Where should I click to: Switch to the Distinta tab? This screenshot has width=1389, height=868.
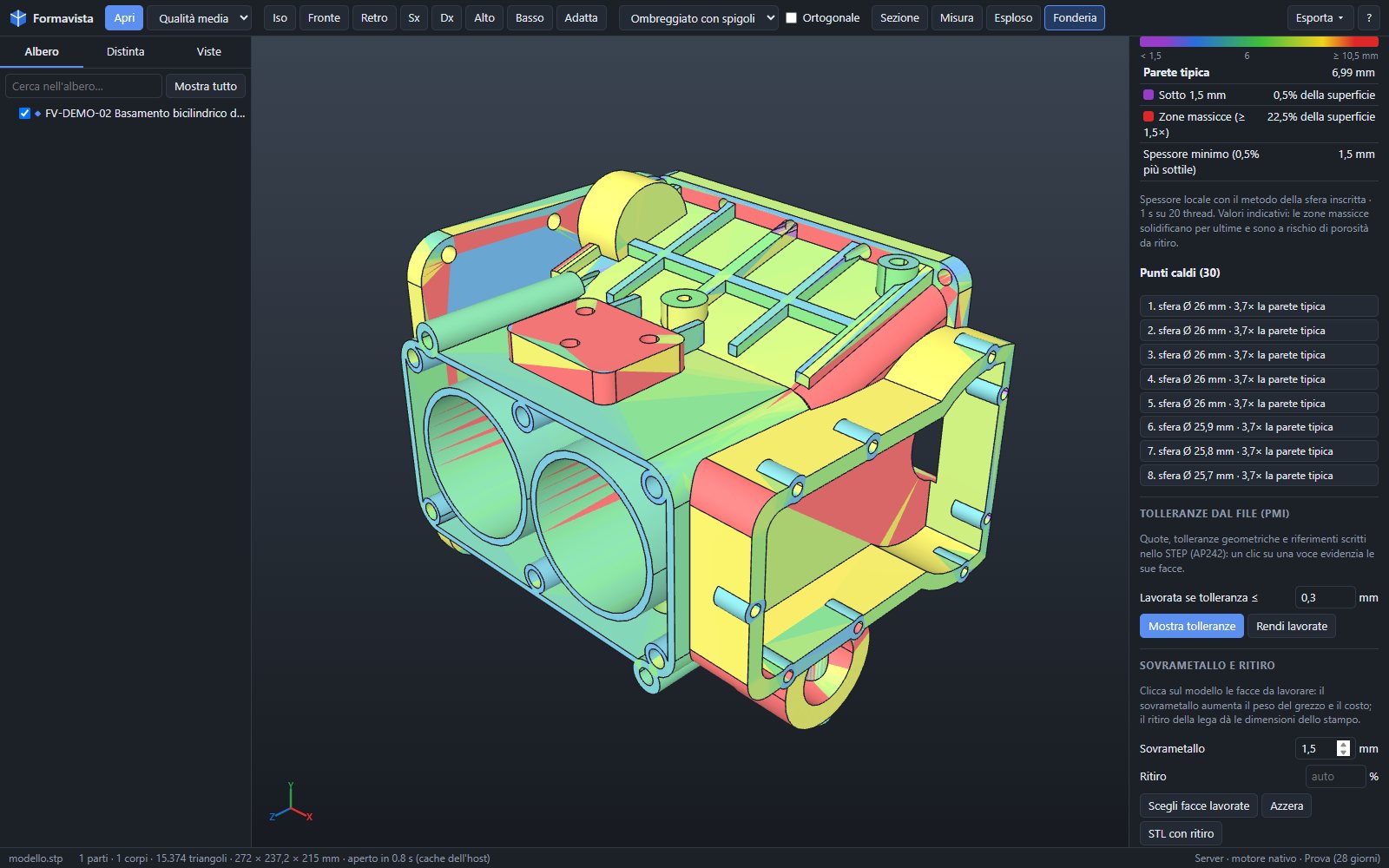[126, 52]
